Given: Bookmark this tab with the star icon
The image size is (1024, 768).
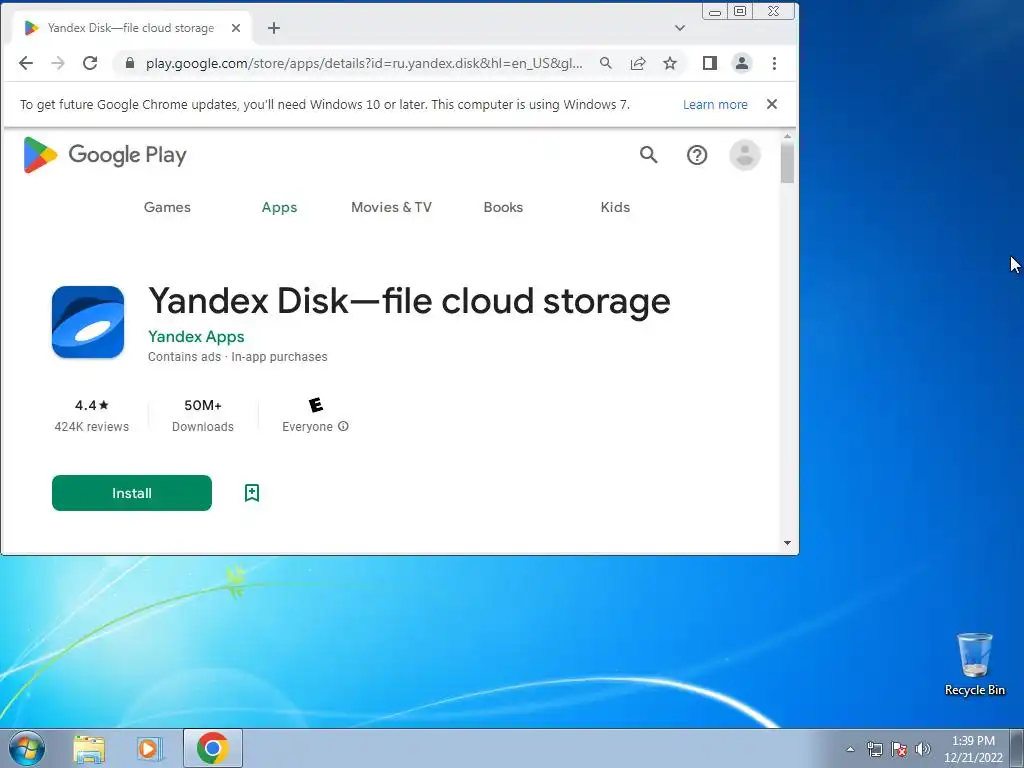Looking at the screenshot, I should 670,63.
